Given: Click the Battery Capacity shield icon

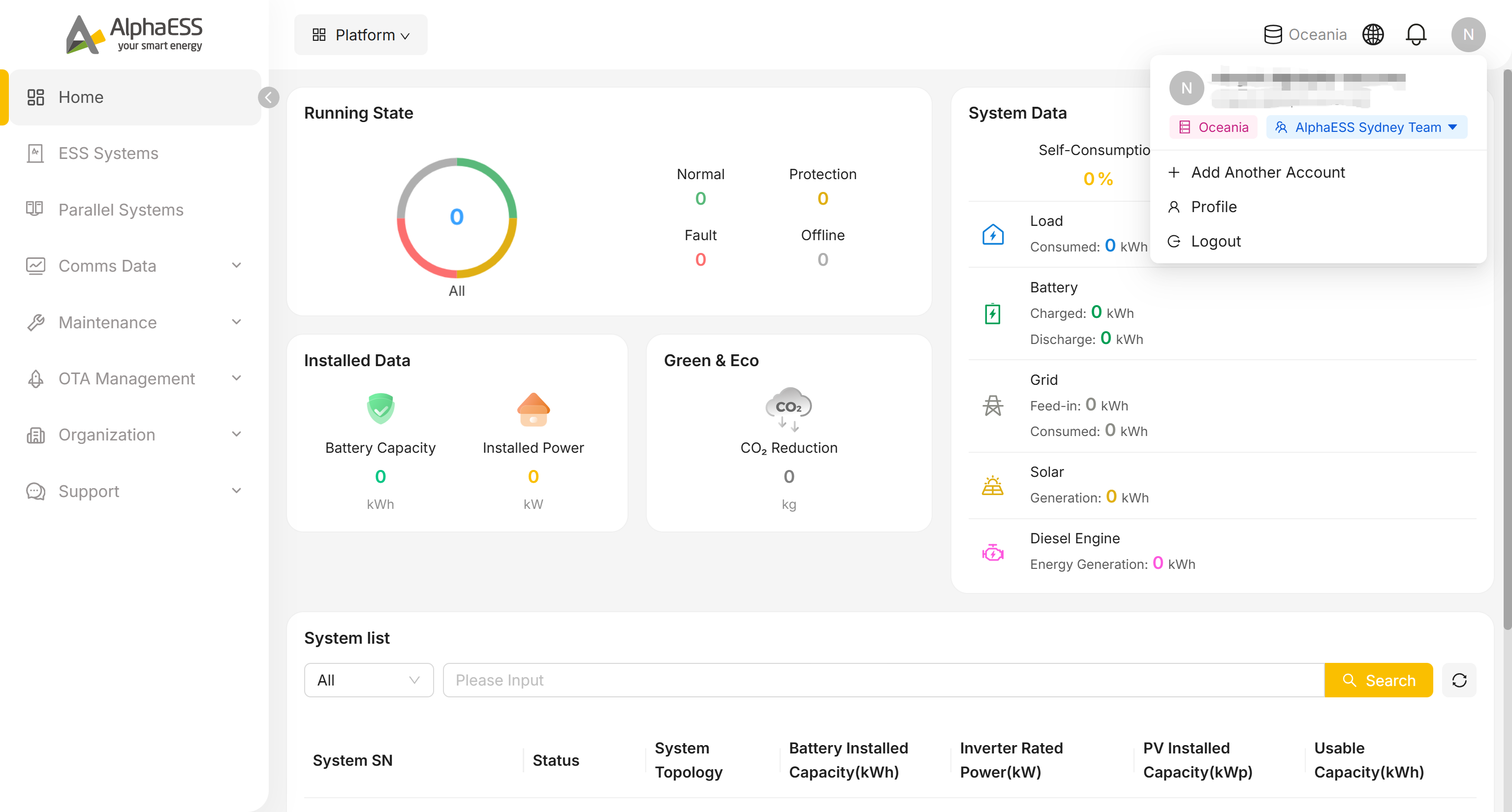Looking at the screenshot, I should tap(380, 408).
